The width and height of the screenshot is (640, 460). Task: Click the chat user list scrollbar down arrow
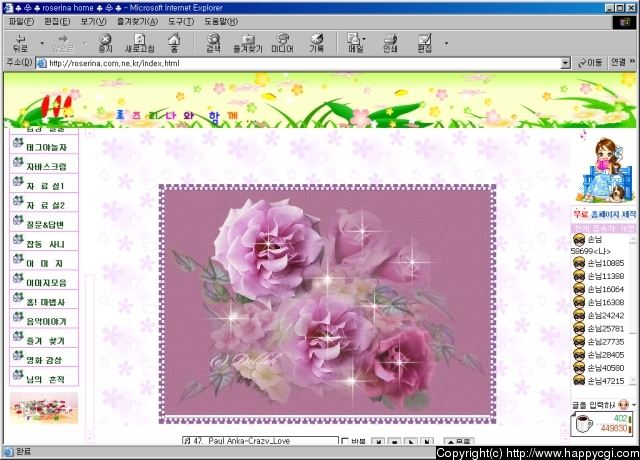(633, 380)
